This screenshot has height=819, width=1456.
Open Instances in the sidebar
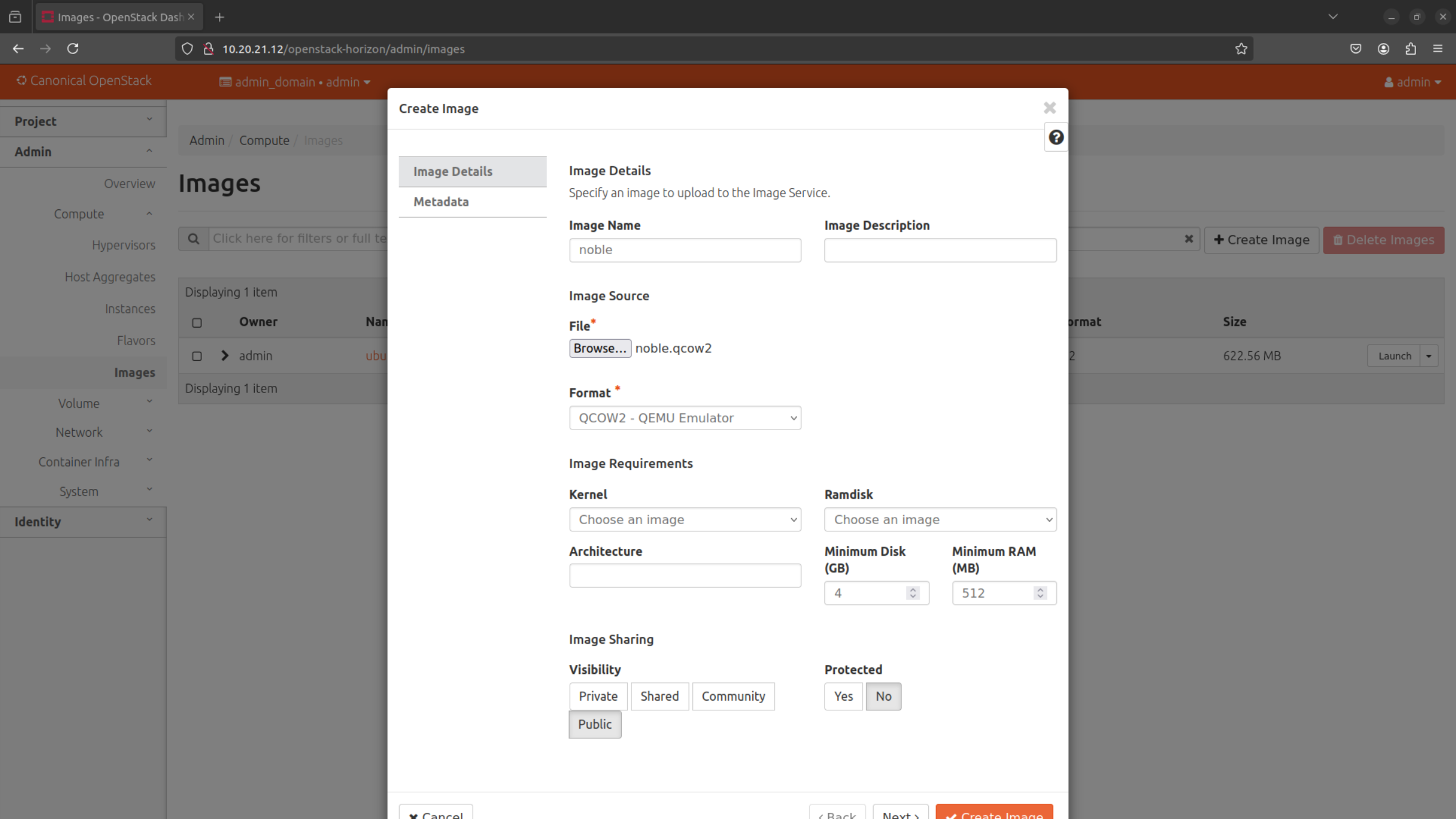[x=130, y=309]
